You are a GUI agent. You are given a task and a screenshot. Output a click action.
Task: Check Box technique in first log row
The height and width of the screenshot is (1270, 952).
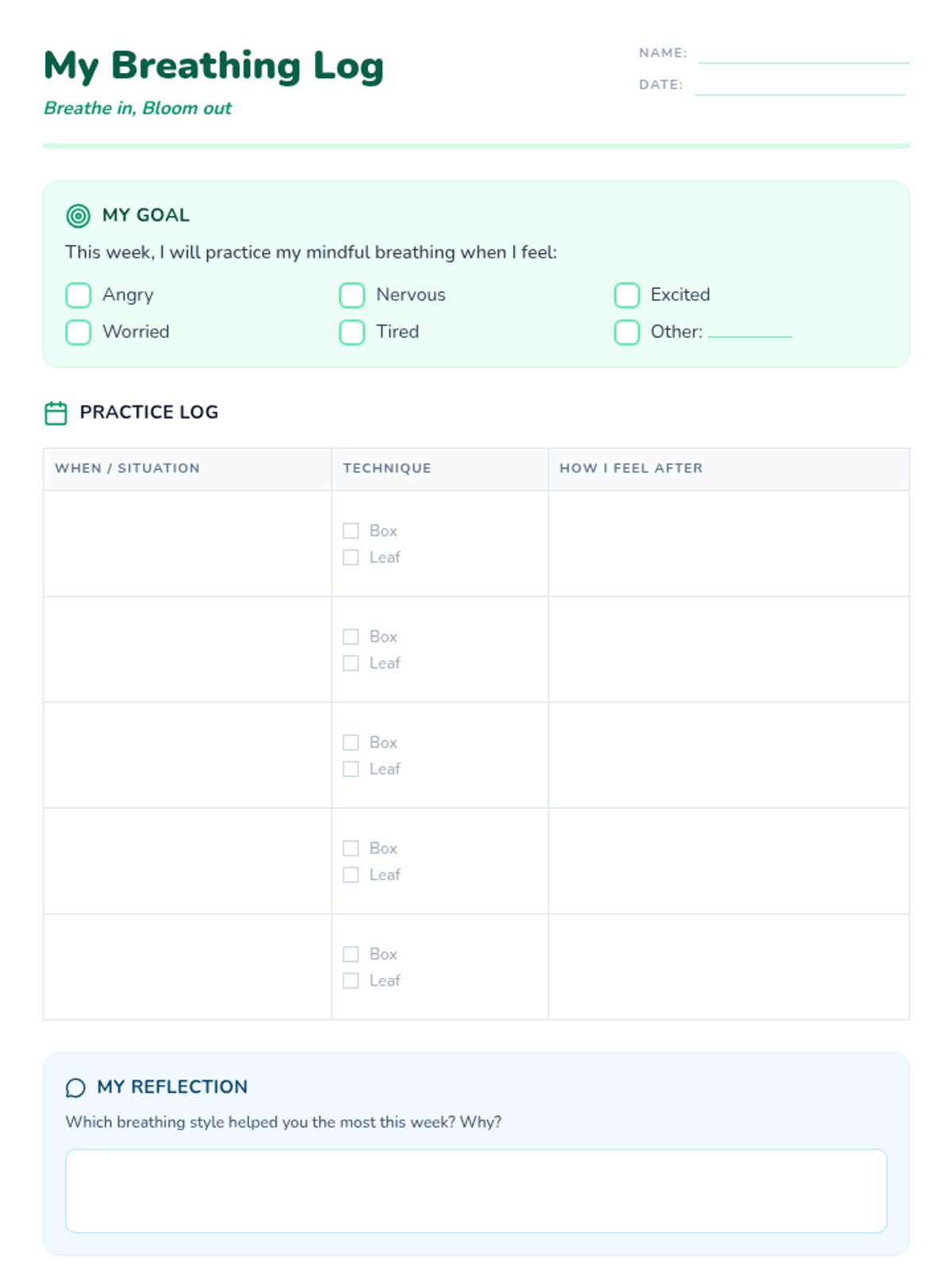coord(351,531)
